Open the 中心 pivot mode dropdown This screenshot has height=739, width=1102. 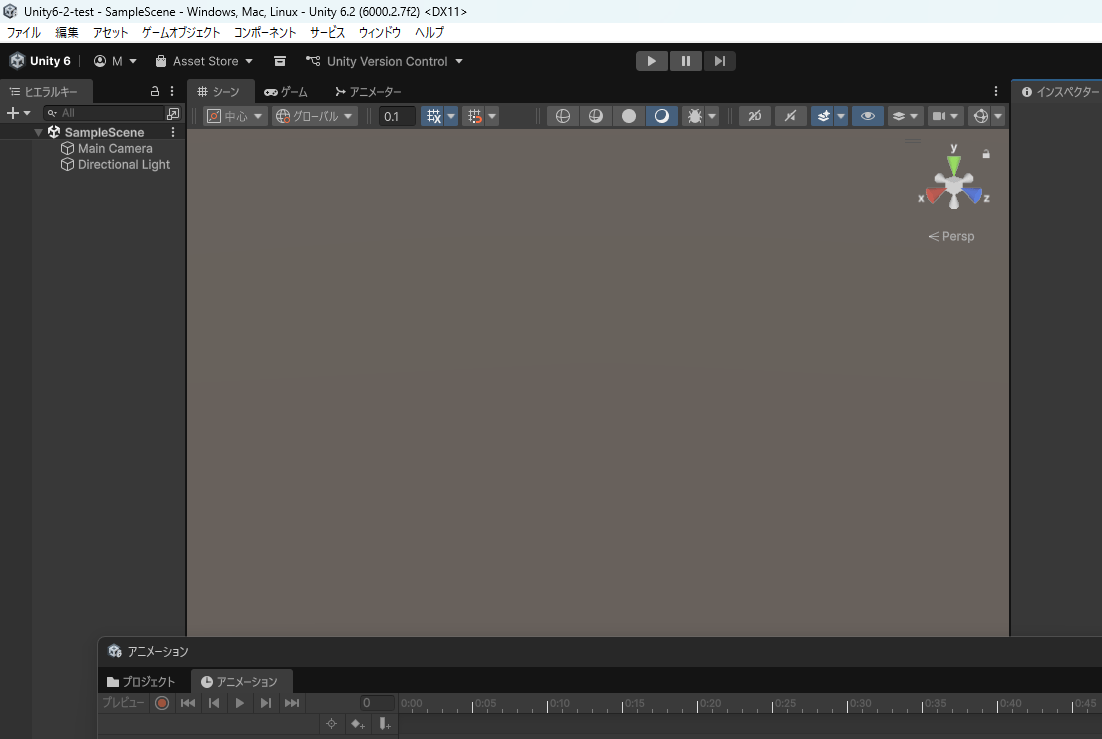(x=236, y=116)
